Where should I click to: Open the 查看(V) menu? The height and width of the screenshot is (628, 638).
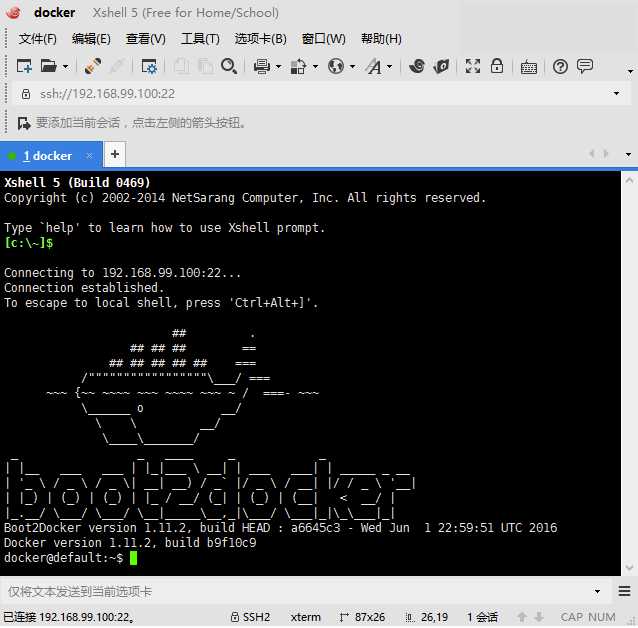click(x=146, y=39)
